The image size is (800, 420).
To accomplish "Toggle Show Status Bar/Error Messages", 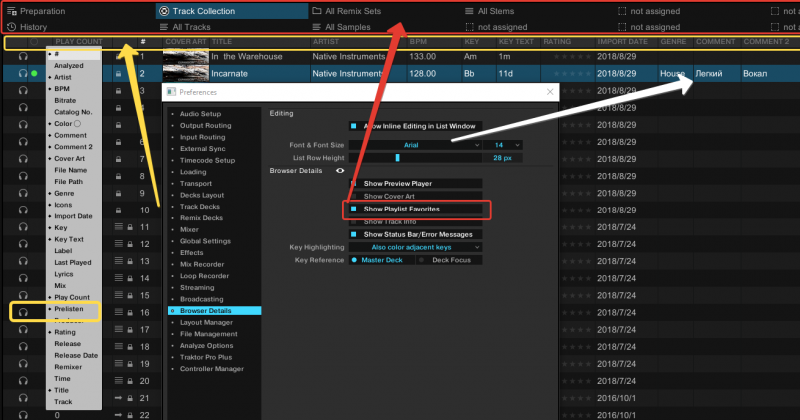I will point(354,234).
